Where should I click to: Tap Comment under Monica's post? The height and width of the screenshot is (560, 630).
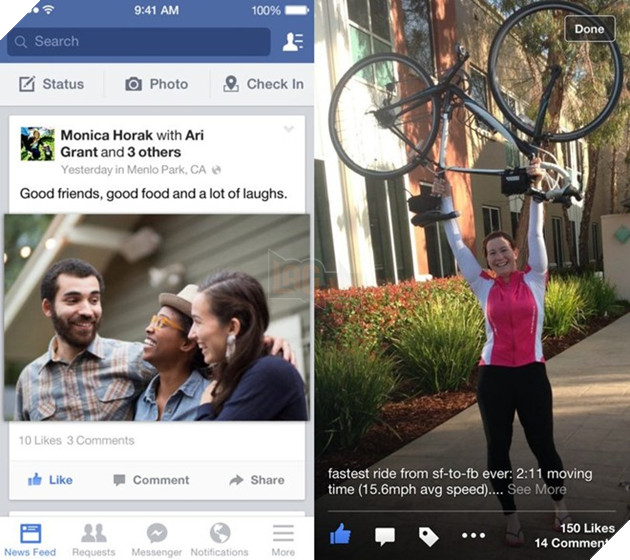point(151,480)
